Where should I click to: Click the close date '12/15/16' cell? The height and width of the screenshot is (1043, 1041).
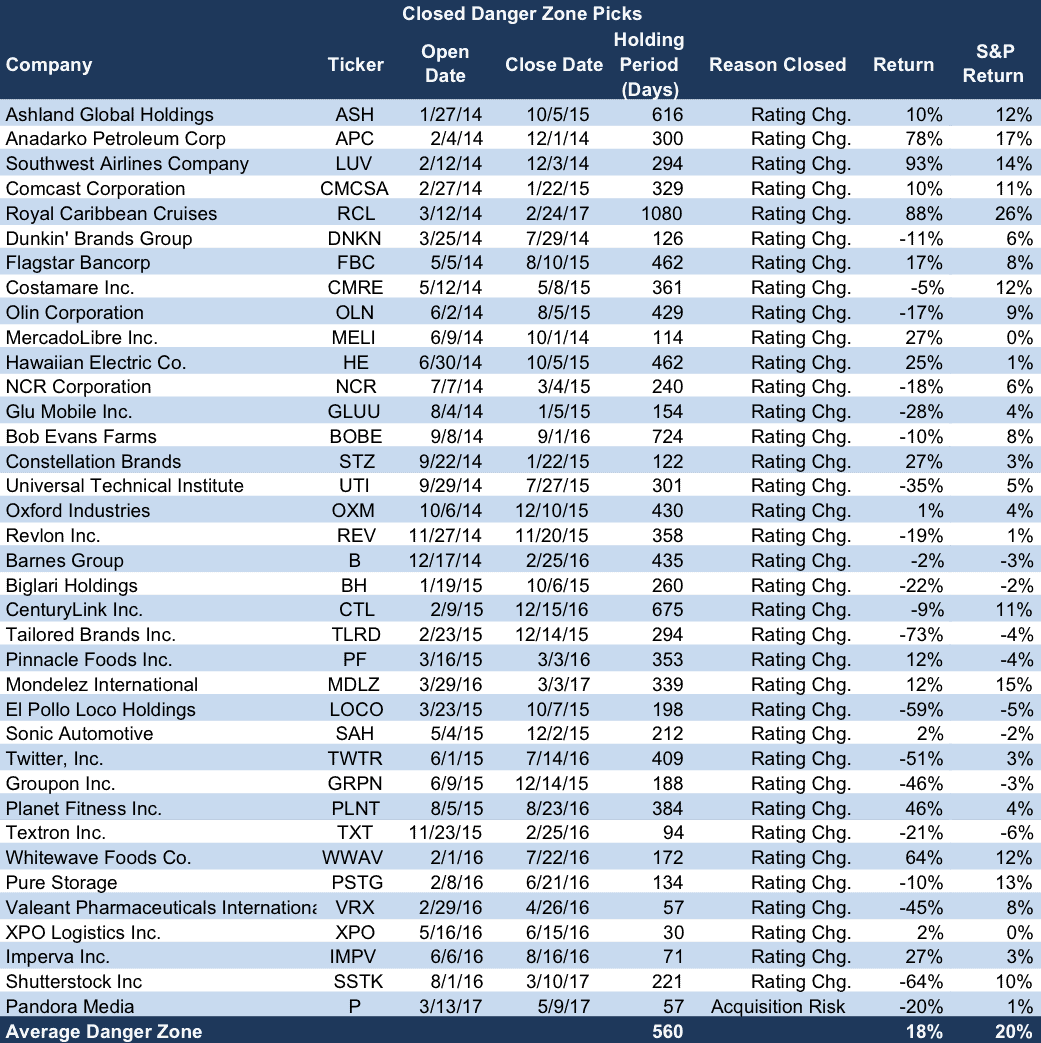tap(552, 609)
